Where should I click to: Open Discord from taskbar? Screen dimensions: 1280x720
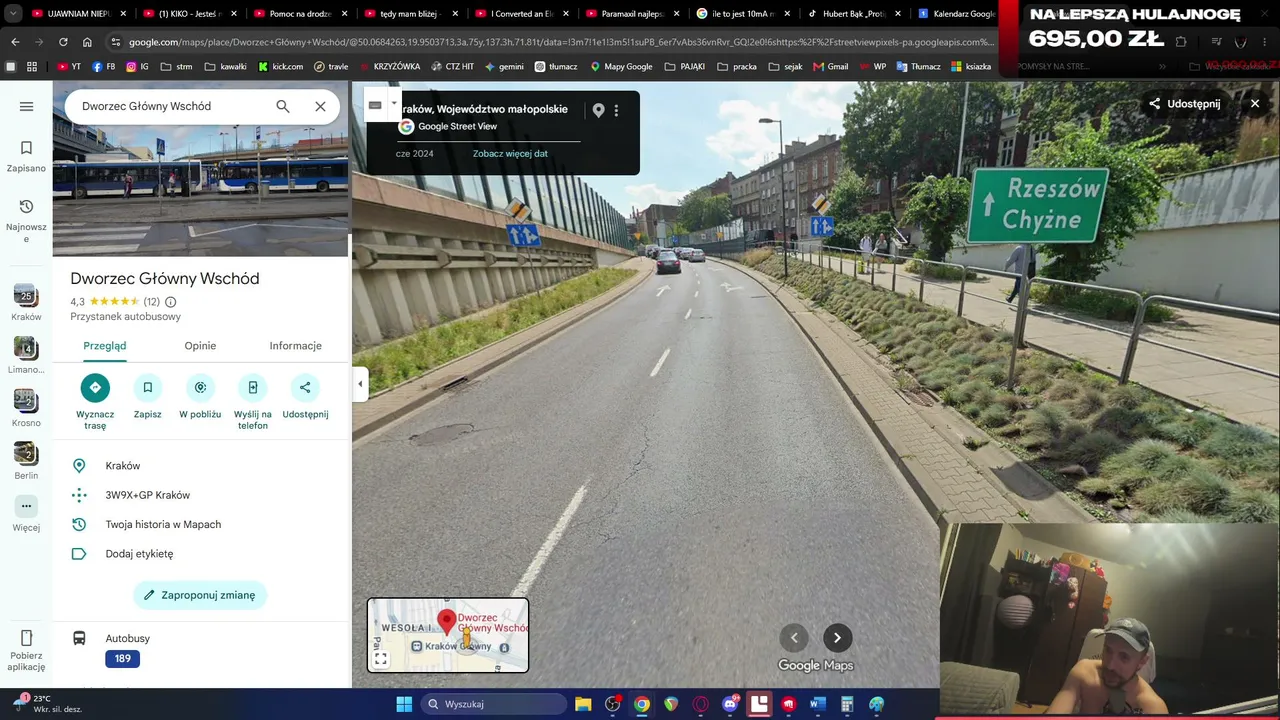[x=730, y=704]
